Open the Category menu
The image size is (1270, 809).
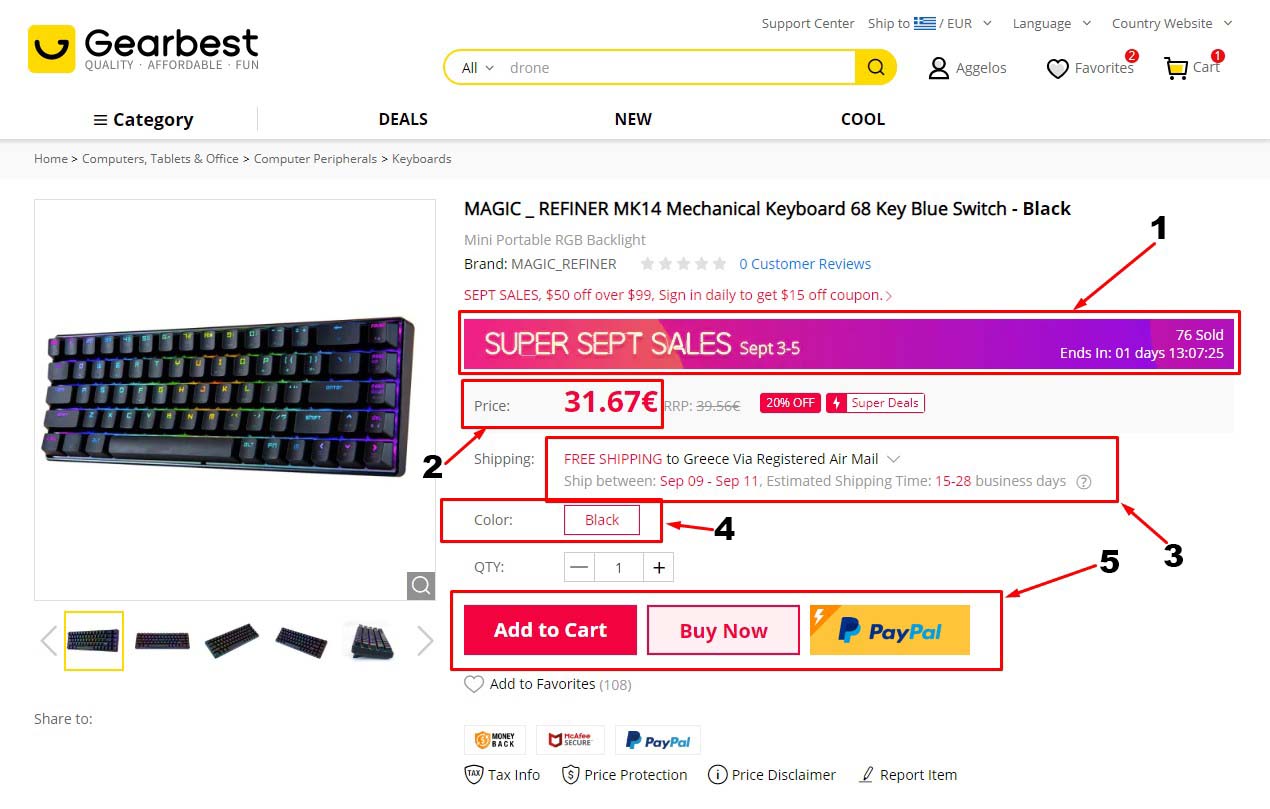point(143,120)
